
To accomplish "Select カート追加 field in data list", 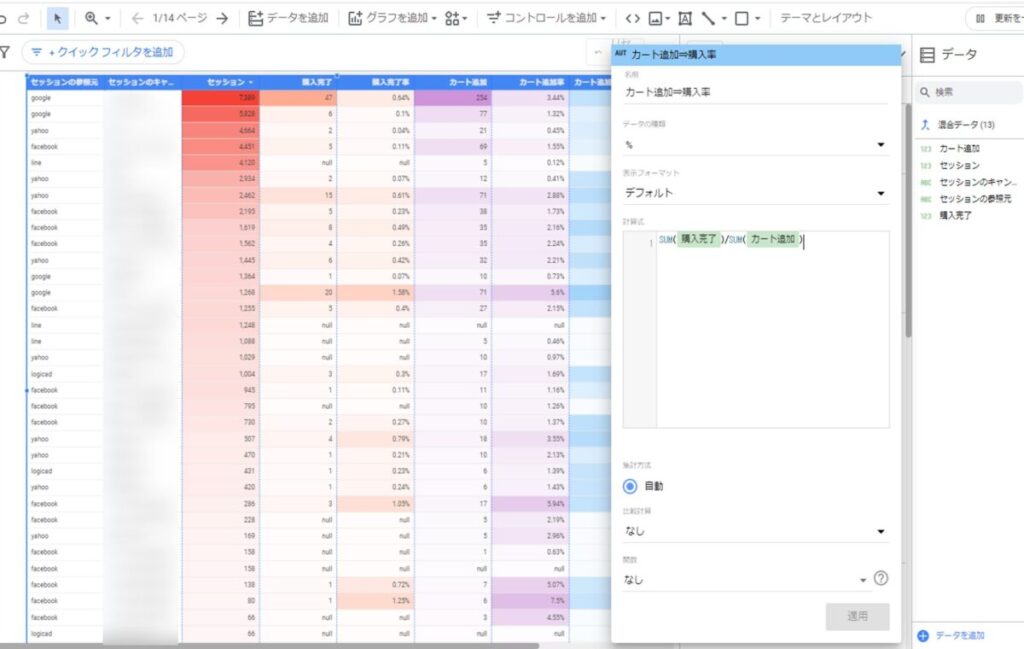I will click(x=959, y=148).
